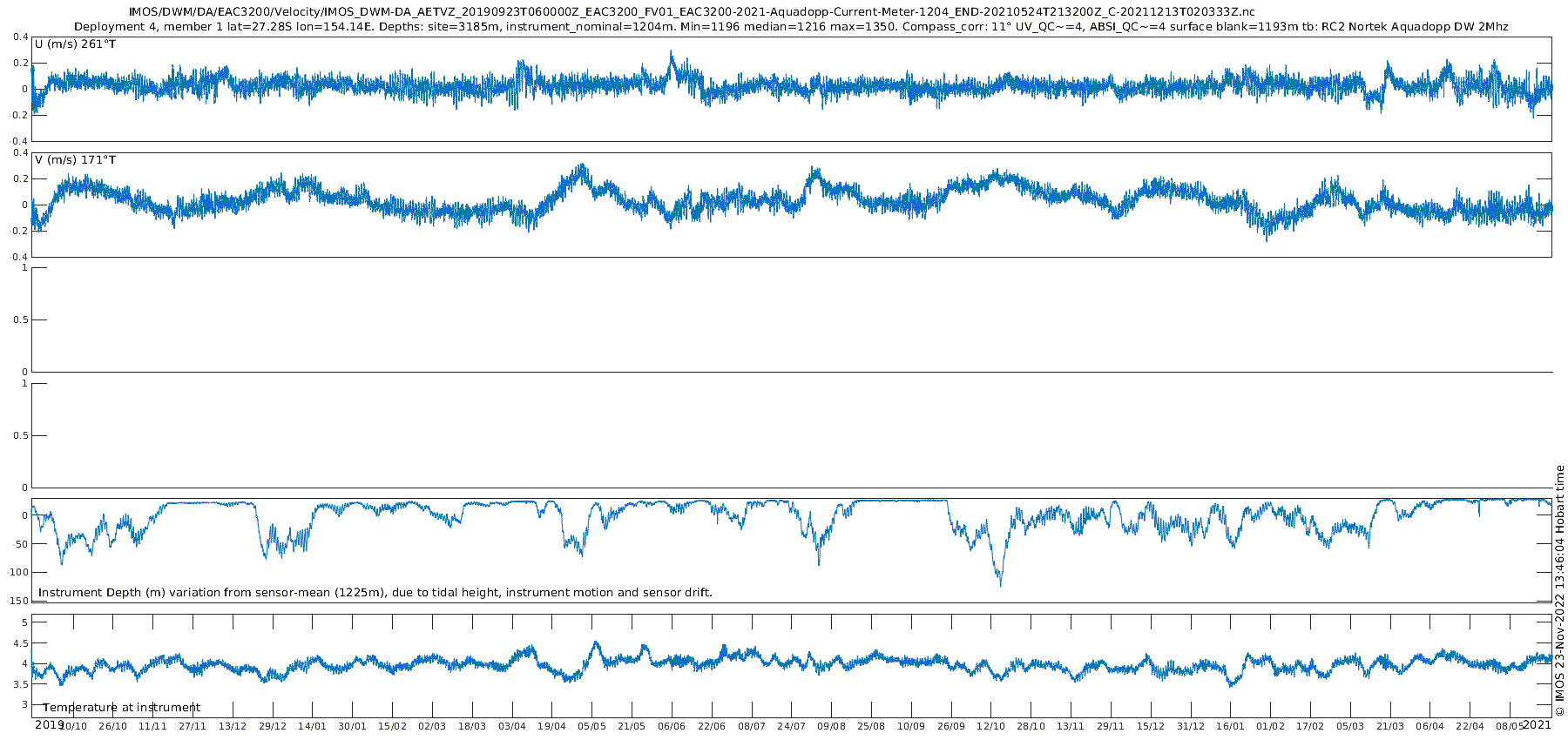Select the '08/07' date tick label
Image resolution: width=1568 pixels, height=740 pixels.
click(x=752, y=726)
